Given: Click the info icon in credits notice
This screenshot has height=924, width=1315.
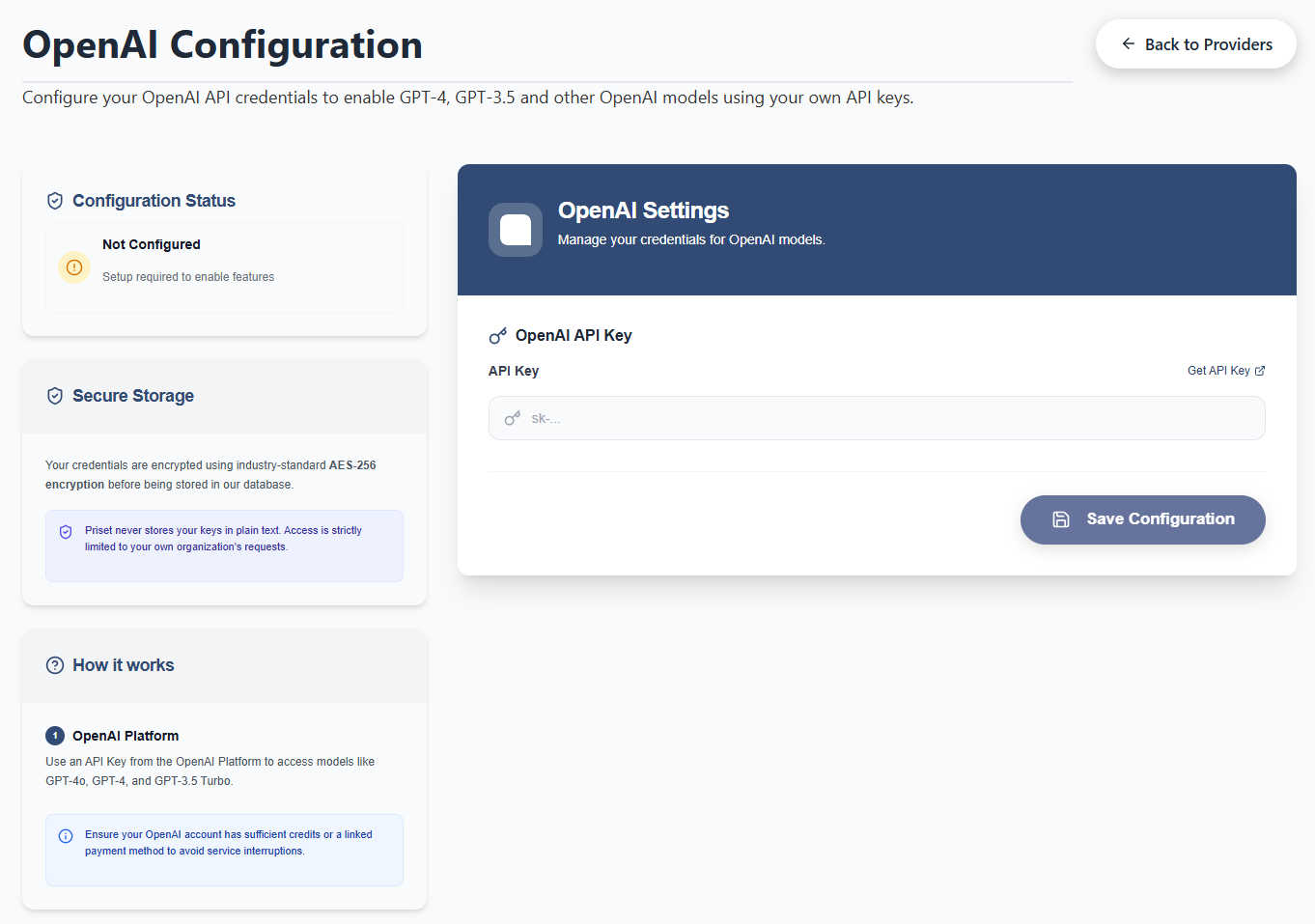Looking at the screenshot, I should click(x=66, y=836).
